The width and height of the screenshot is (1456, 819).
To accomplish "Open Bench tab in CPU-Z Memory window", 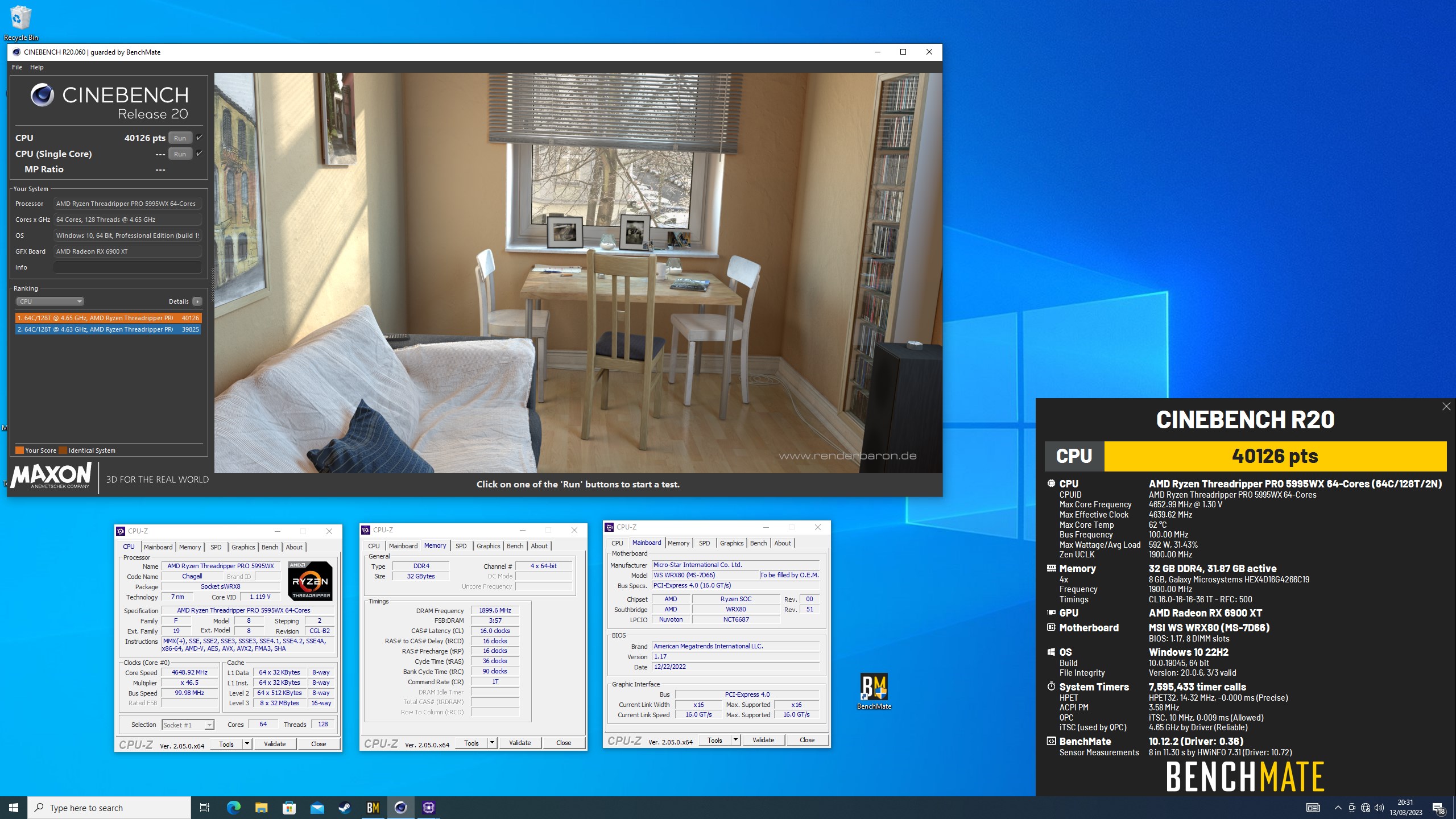I will pos(515,546).
